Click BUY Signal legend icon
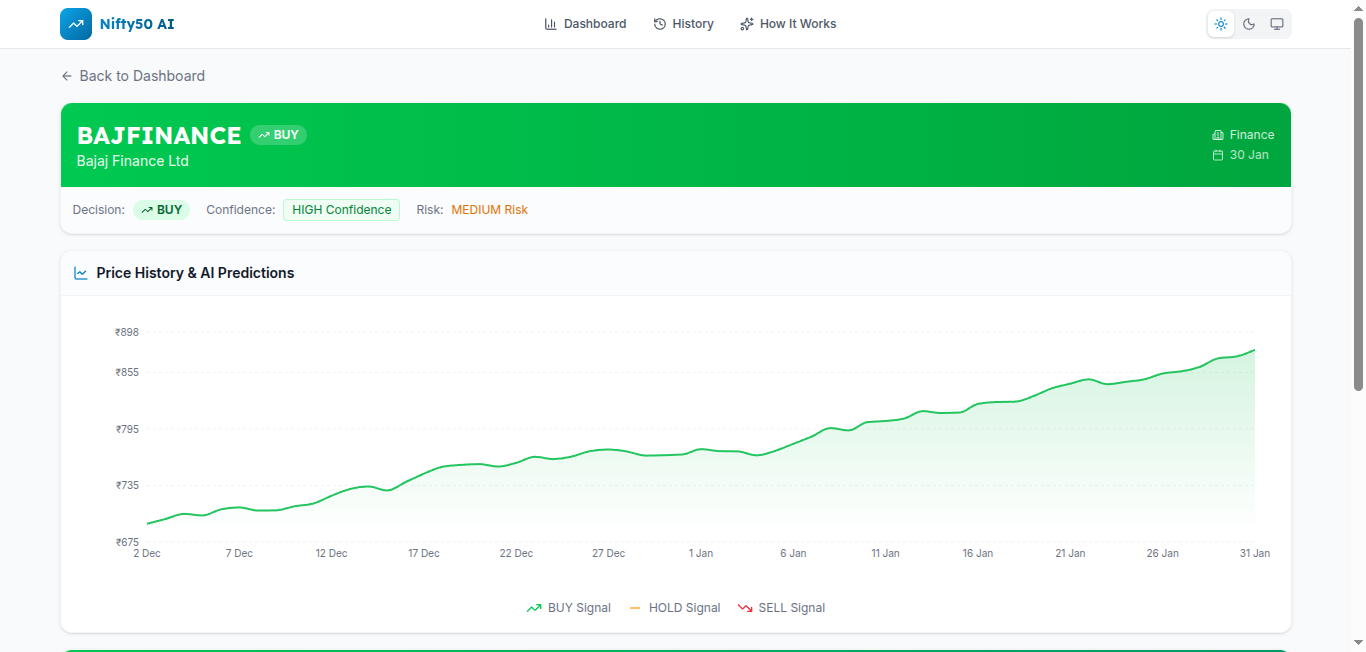The image size is (1366, 652). click(534, 608)
